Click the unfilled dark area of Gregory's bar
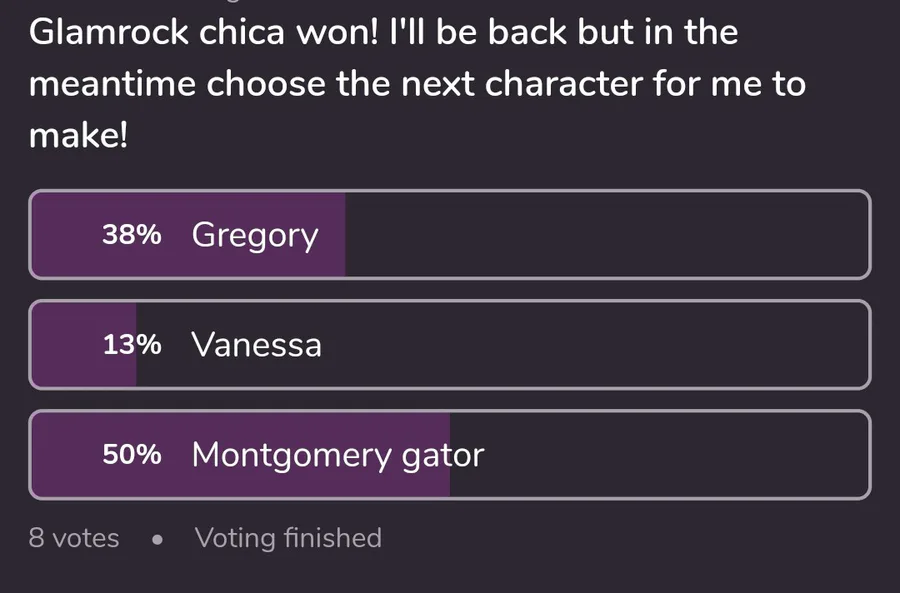The width and height of the screenshot is (900, 593). [x=600, y=235]
